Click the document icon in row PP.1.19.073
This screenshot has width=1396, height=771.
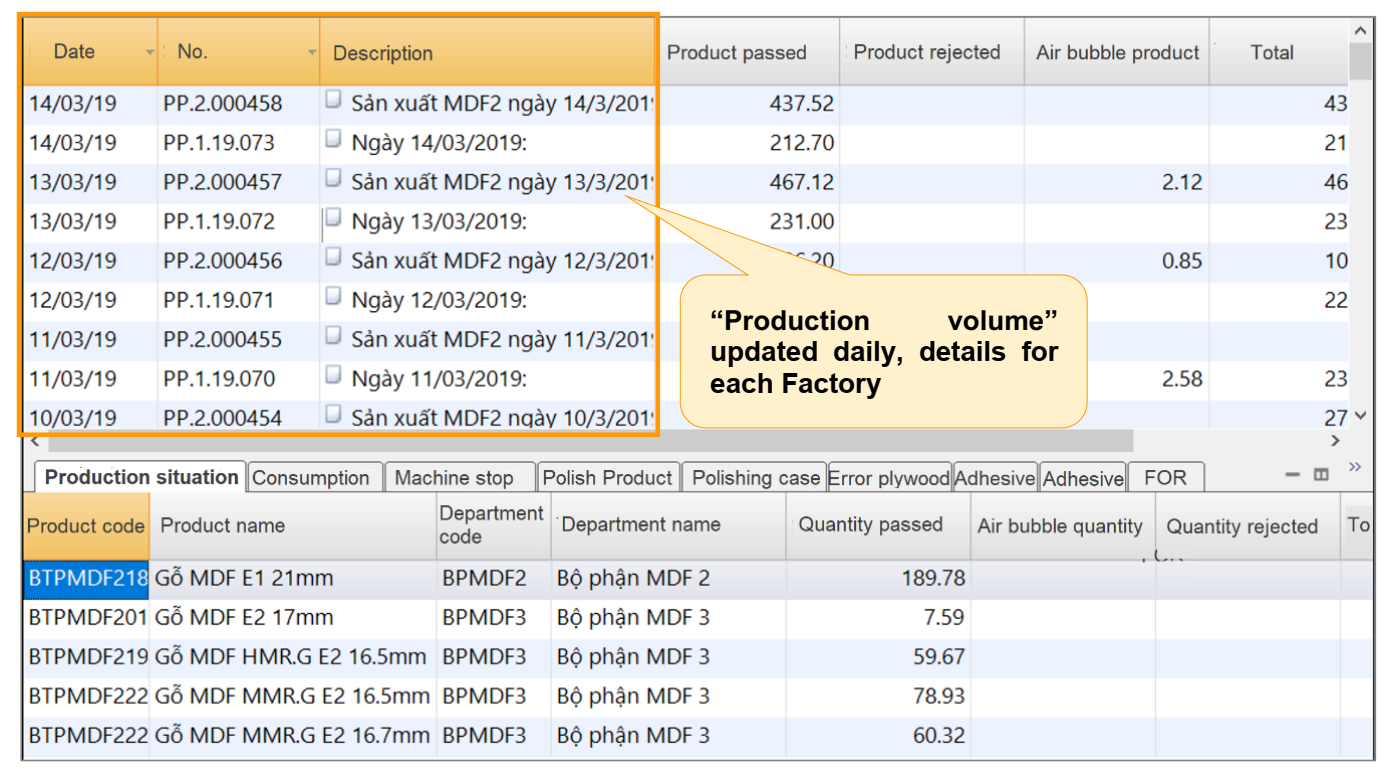tap(334, 140)
